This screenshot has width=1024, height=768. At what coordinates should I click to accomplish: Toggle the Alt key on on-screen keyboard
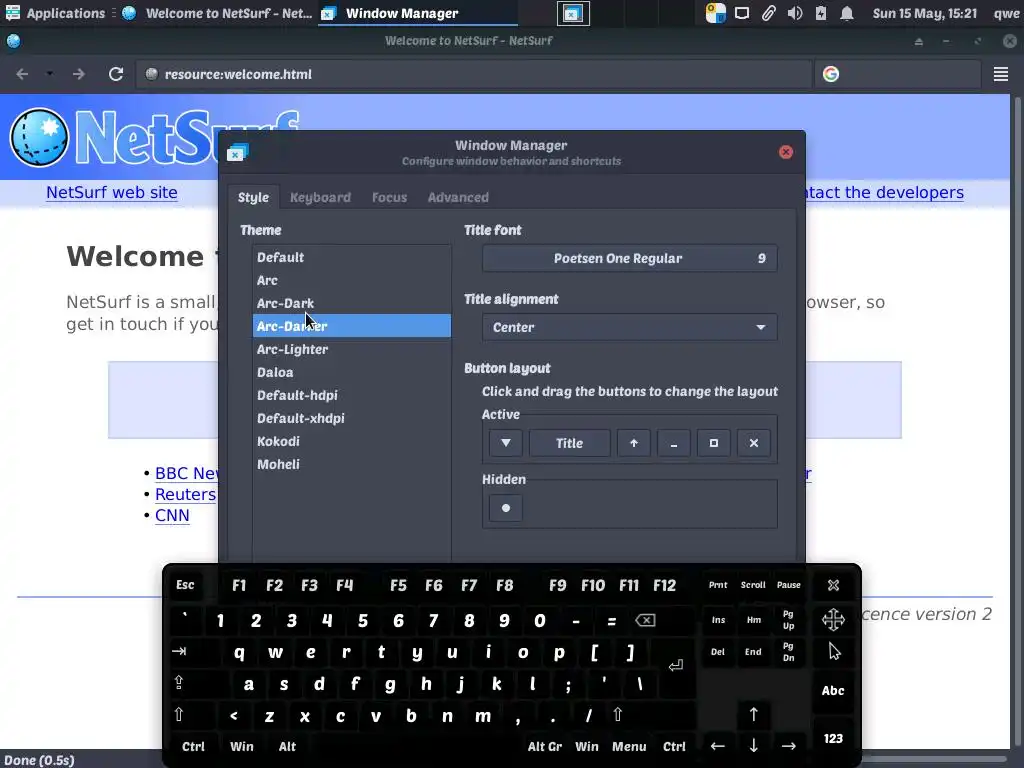[x=287, y=746]
